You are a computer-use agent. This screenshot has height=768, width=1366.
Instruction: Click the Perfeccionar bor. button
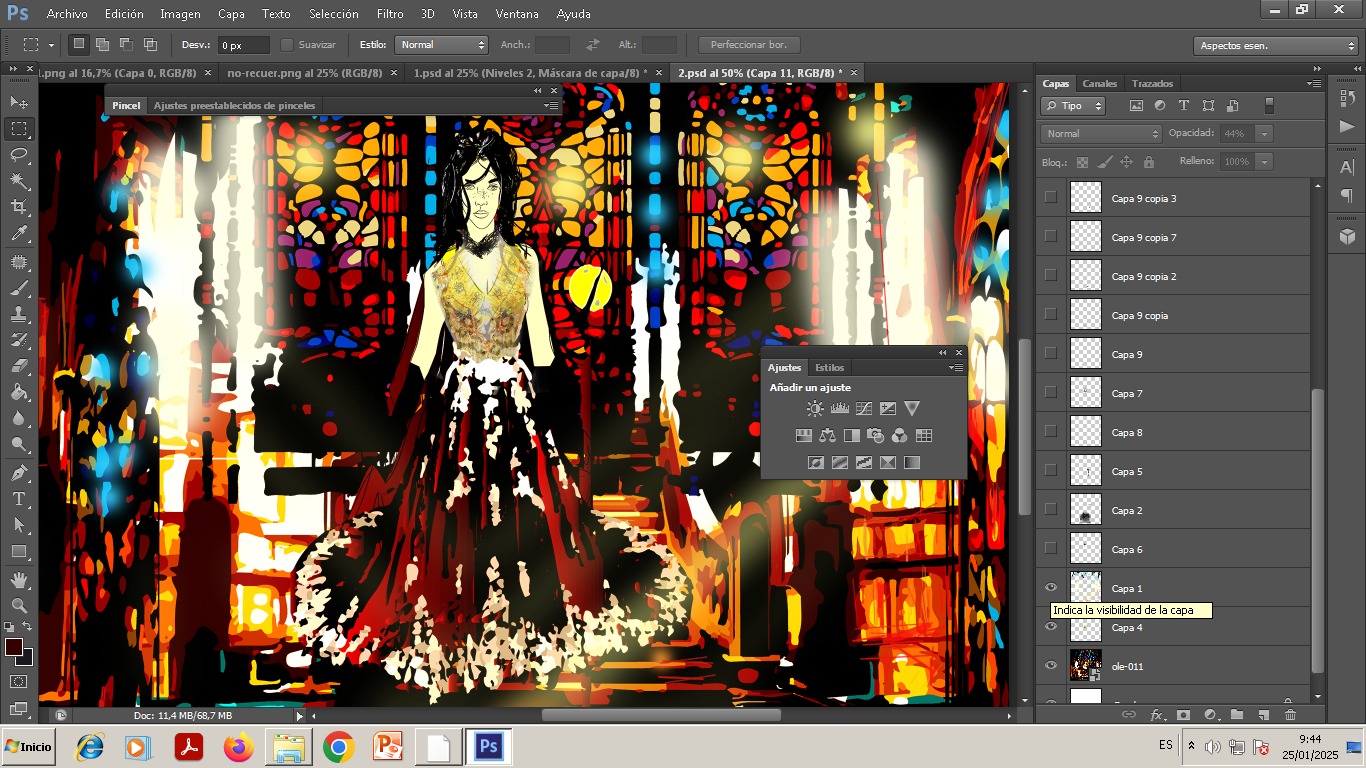click(x=749, y=45)
